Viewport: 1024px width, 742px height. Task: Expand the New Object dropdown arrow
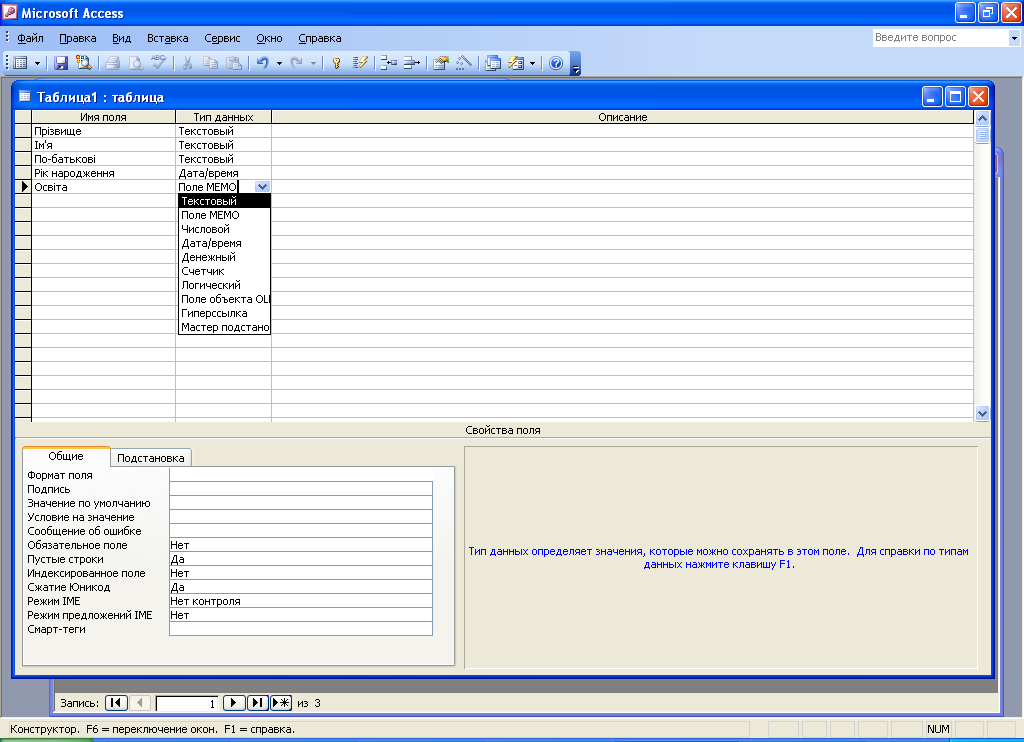click(532, 63)
